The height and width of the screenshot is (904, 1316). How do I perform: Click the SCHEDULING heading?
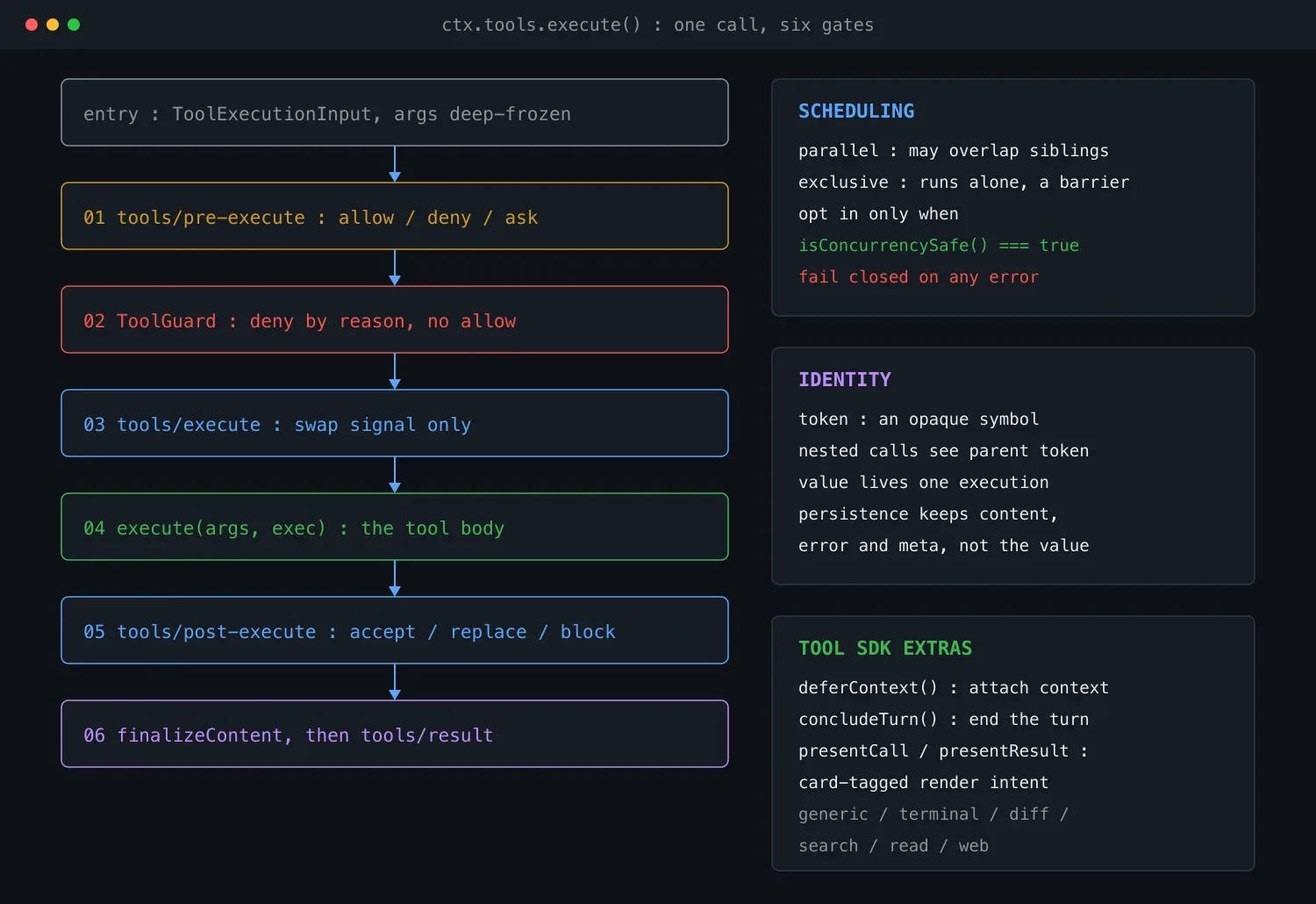coord(856,111)
